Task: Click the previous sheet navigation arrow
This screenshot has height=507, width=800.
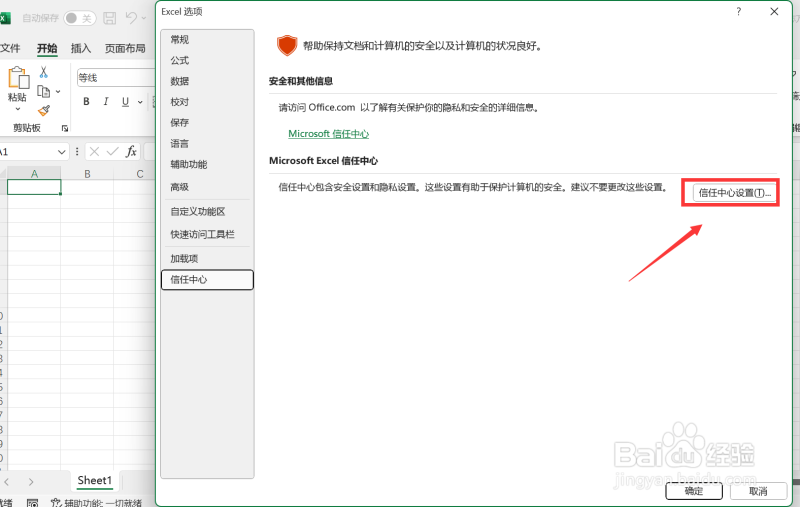Action: pyautogui.click(x=7, y=481)
